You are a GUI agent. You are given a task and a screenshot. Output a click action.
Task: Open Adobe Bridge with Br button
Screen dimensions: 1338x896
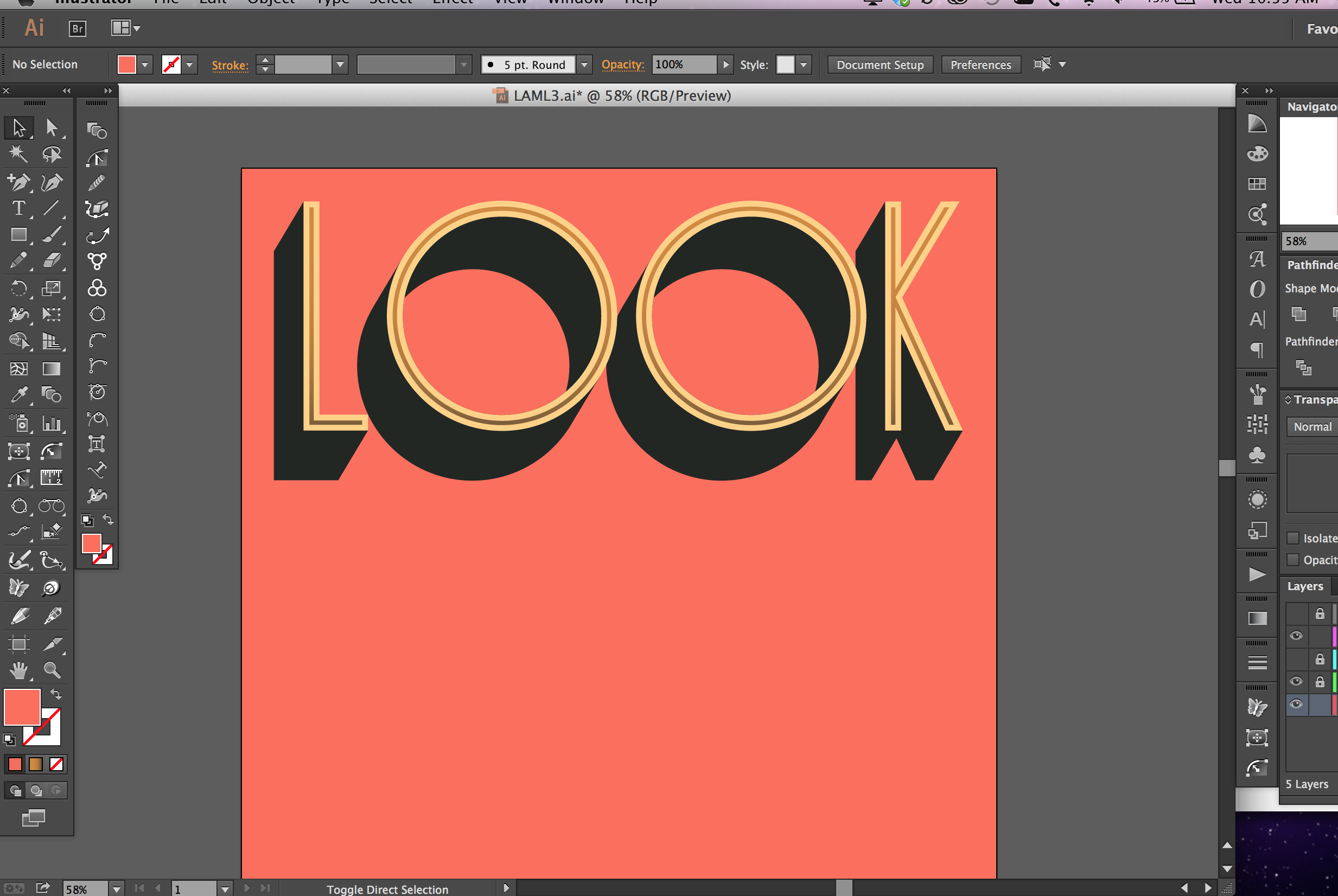click(77, 28)
